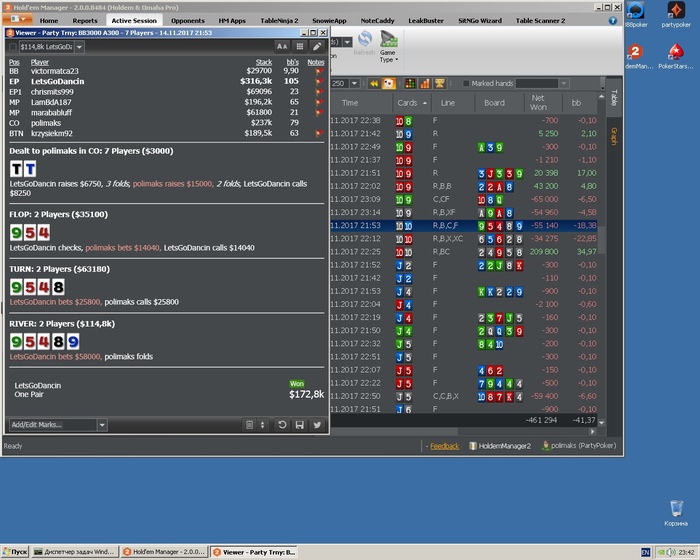This screenshot has height=560, width=700.
Task: Open the bar chart graph icon
Action: tap(425, 84)
